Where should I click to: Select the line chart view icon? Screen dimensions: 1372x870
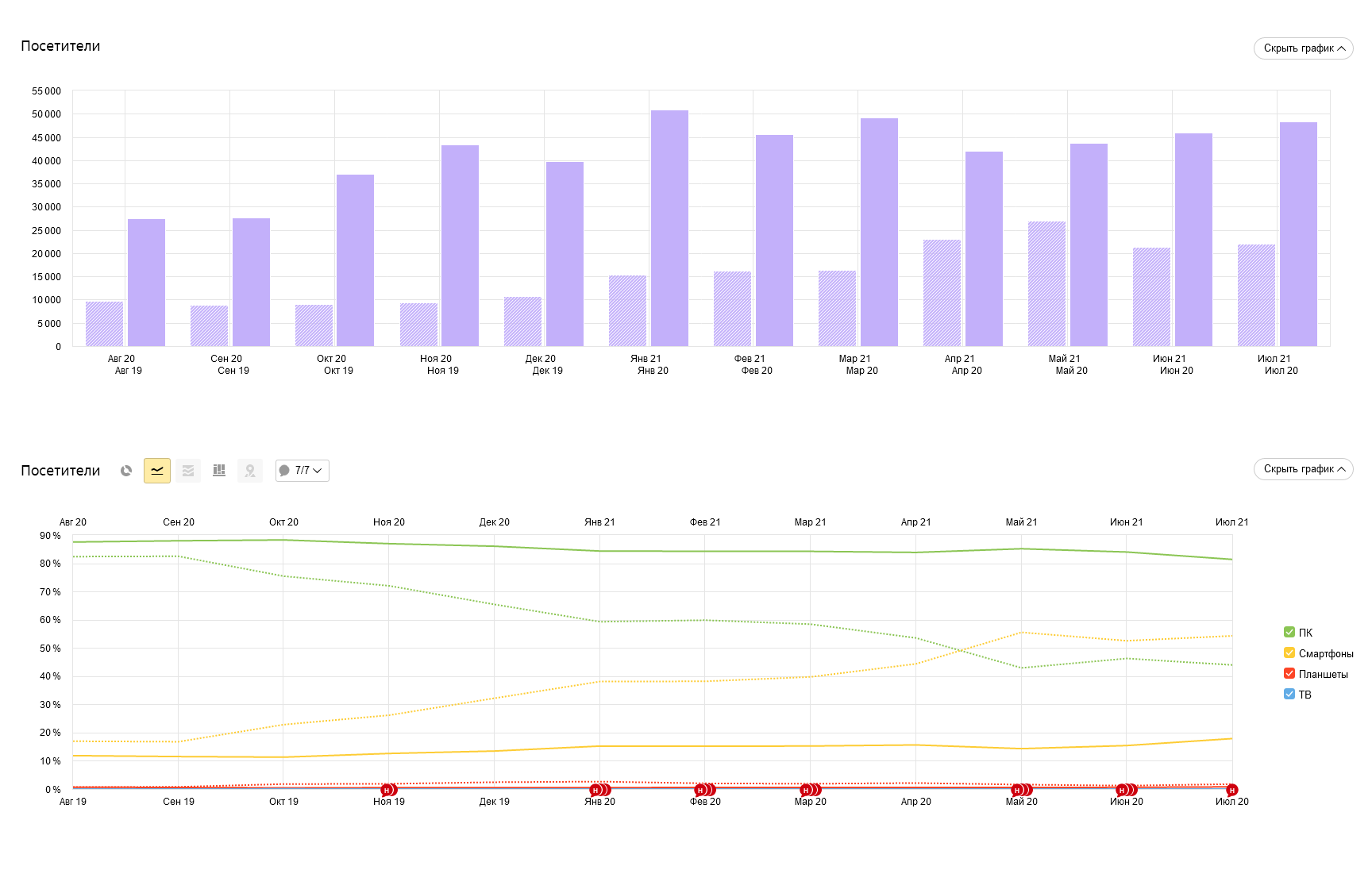coord(157,471)
